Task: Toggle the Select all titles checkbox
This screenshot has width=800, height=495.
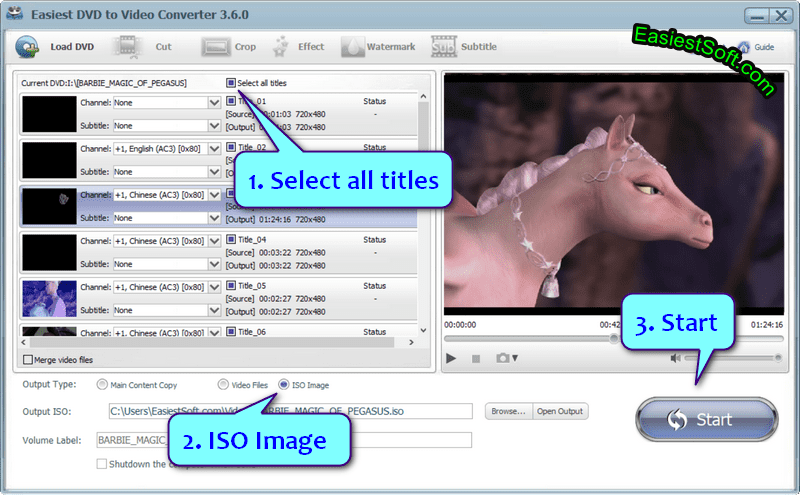Action: [231, 83]
